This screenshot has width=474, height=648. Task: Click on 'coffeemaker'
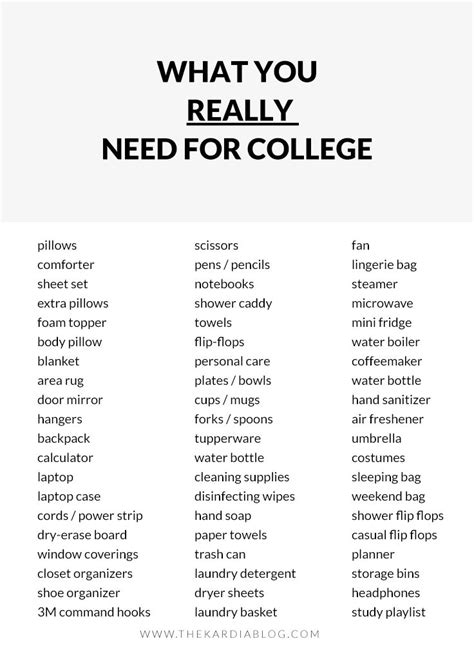[387, 362]
